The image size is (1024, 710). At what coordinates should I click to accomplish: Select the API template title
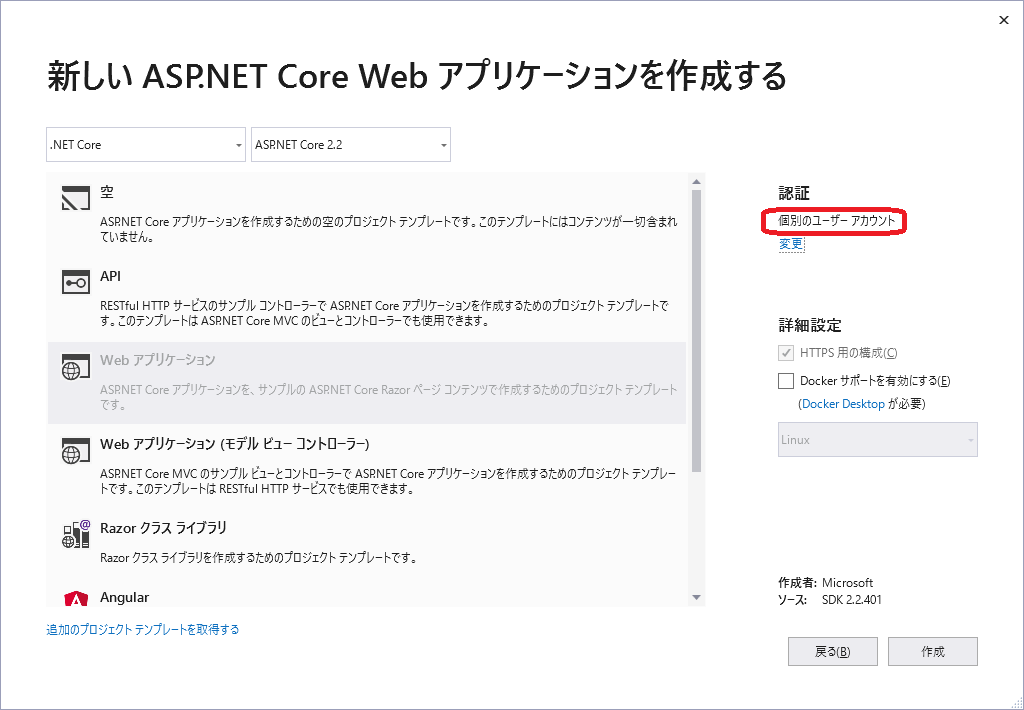coord(110,276)
